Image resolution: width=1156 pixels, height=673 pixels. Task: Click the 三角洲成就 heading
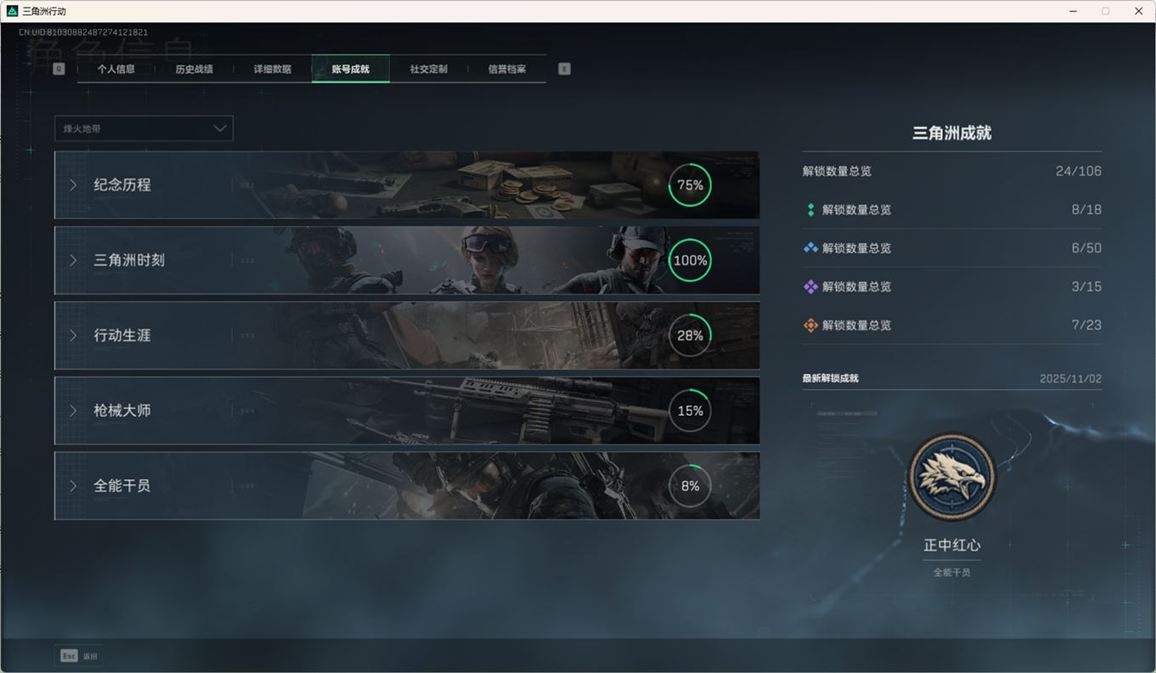tap(952, 133)
